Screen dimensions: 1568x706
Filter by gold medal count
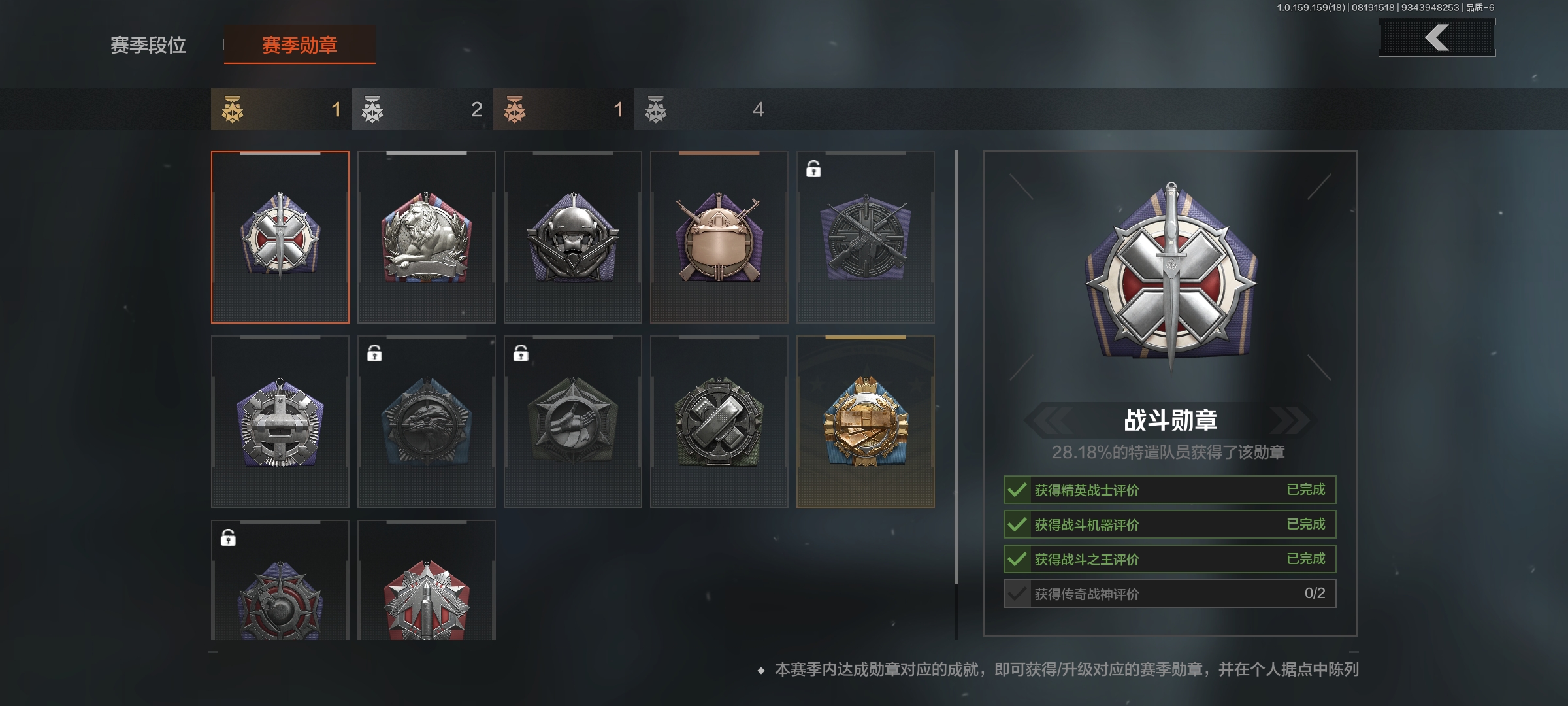282,109
